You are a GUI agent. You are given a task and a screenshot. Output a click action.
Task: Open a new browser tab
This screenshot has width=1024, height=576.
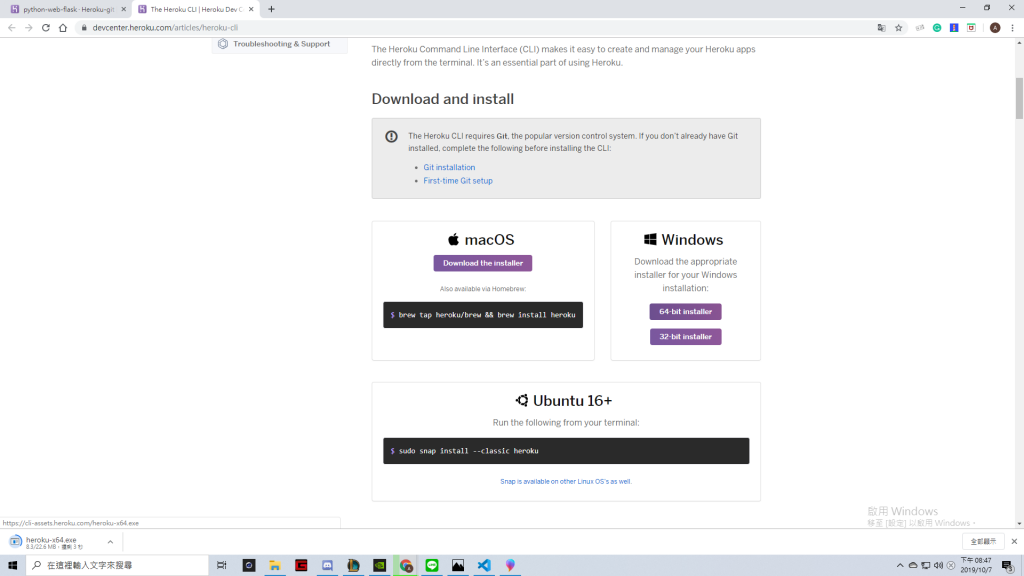click(x=271, y=9)
